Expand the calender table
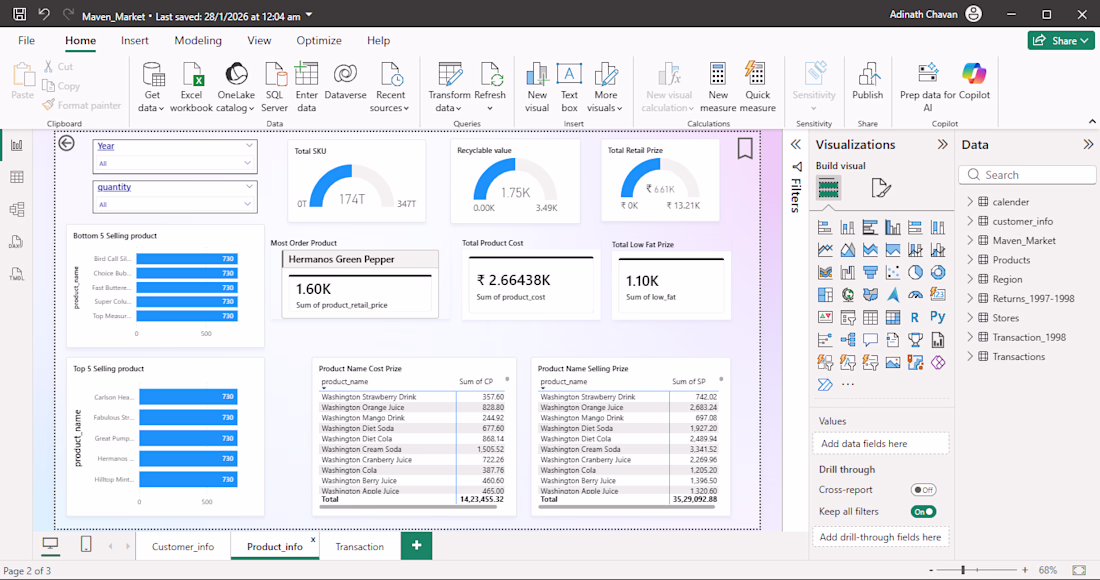Viewport: 1100px width, 580px height. tap(970, 201)
